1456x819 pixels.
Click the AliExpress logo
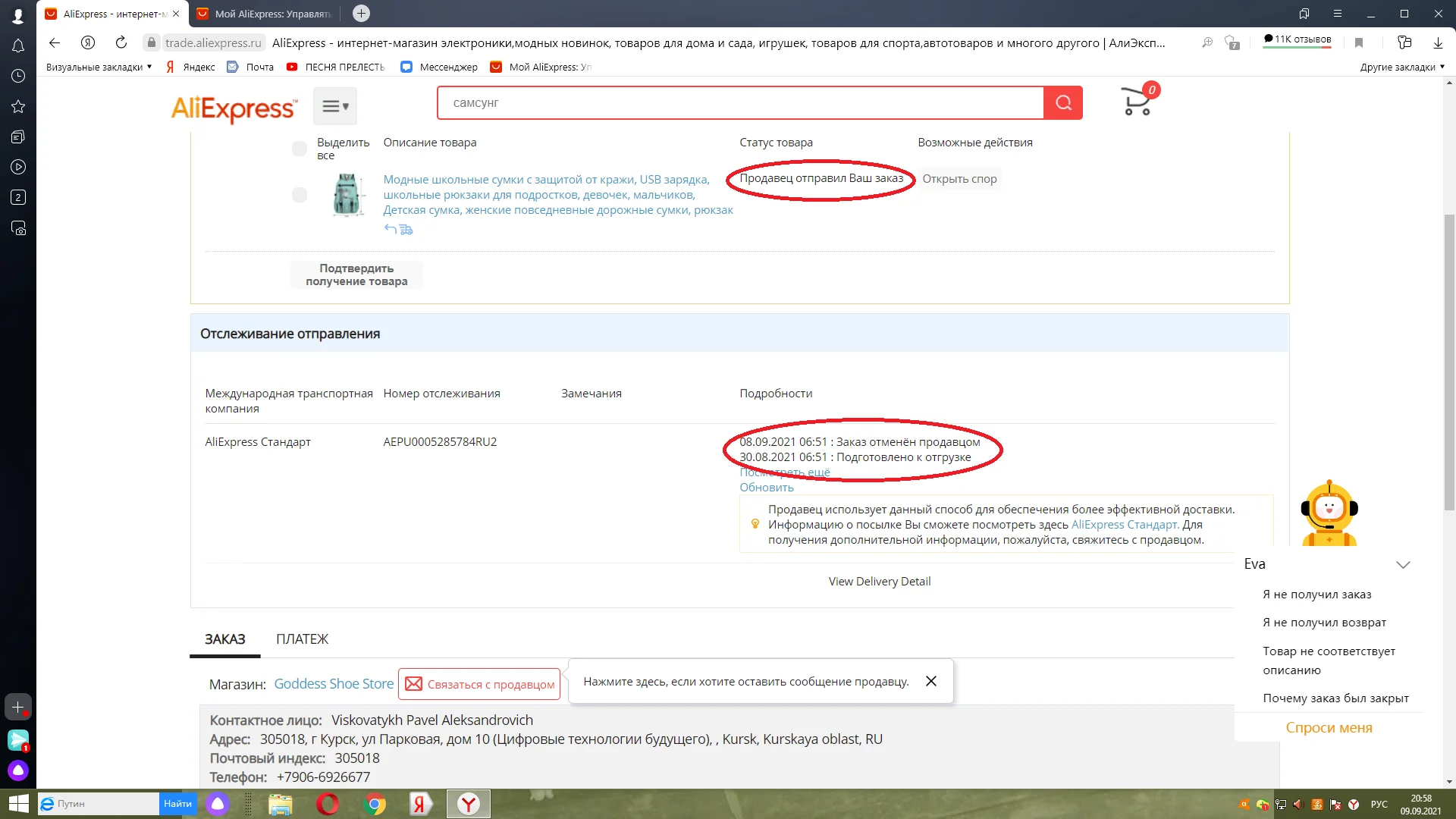click(x=234, y=108)
